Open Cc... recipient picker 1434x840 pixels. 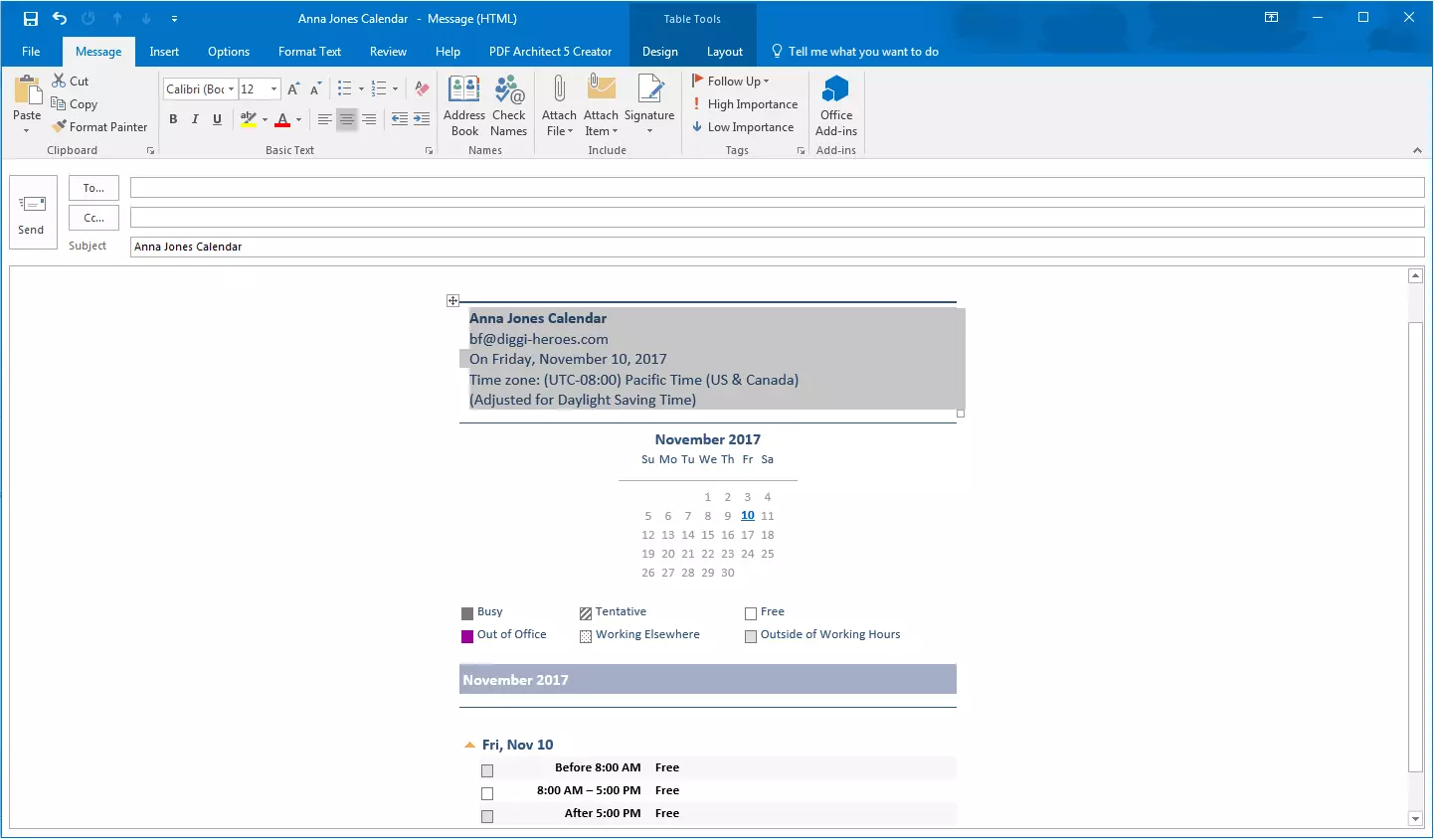93,218
